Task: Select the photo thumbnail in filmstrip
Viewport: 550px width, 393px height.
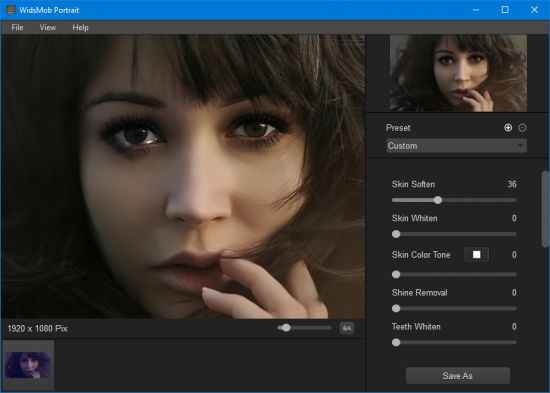Action: tap(28, 365)
